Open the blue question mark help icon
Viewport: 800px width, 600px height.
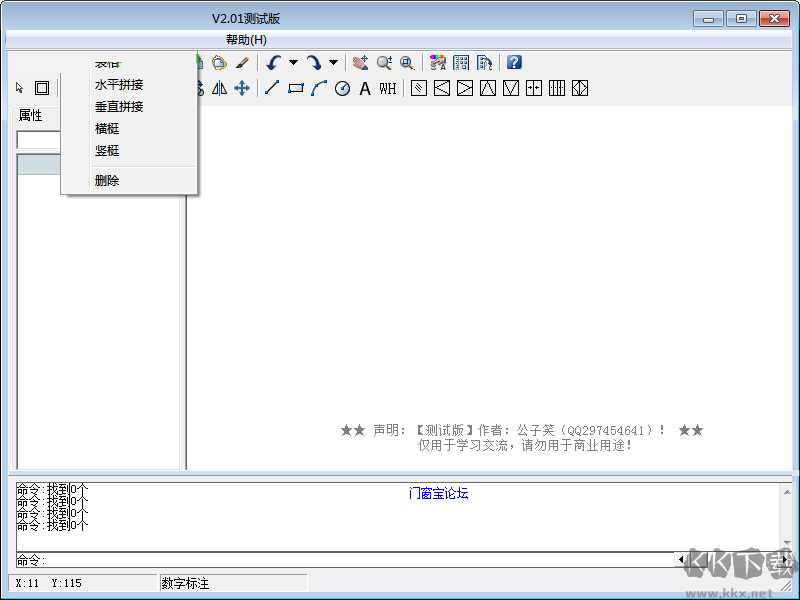pyautogui.click(x=514, y=62)
